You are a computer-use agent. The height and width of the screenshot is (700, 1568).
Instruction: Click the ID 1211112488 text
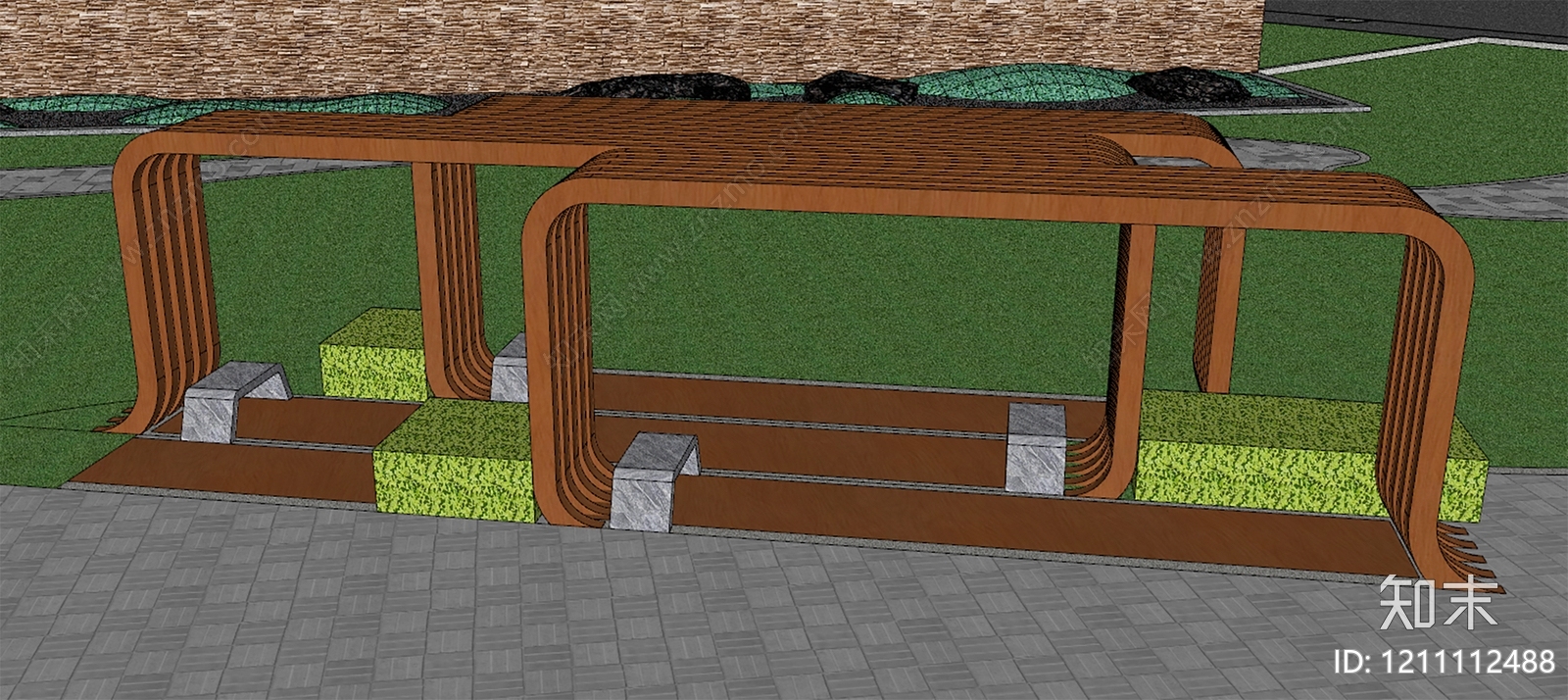pos(1445,662)
